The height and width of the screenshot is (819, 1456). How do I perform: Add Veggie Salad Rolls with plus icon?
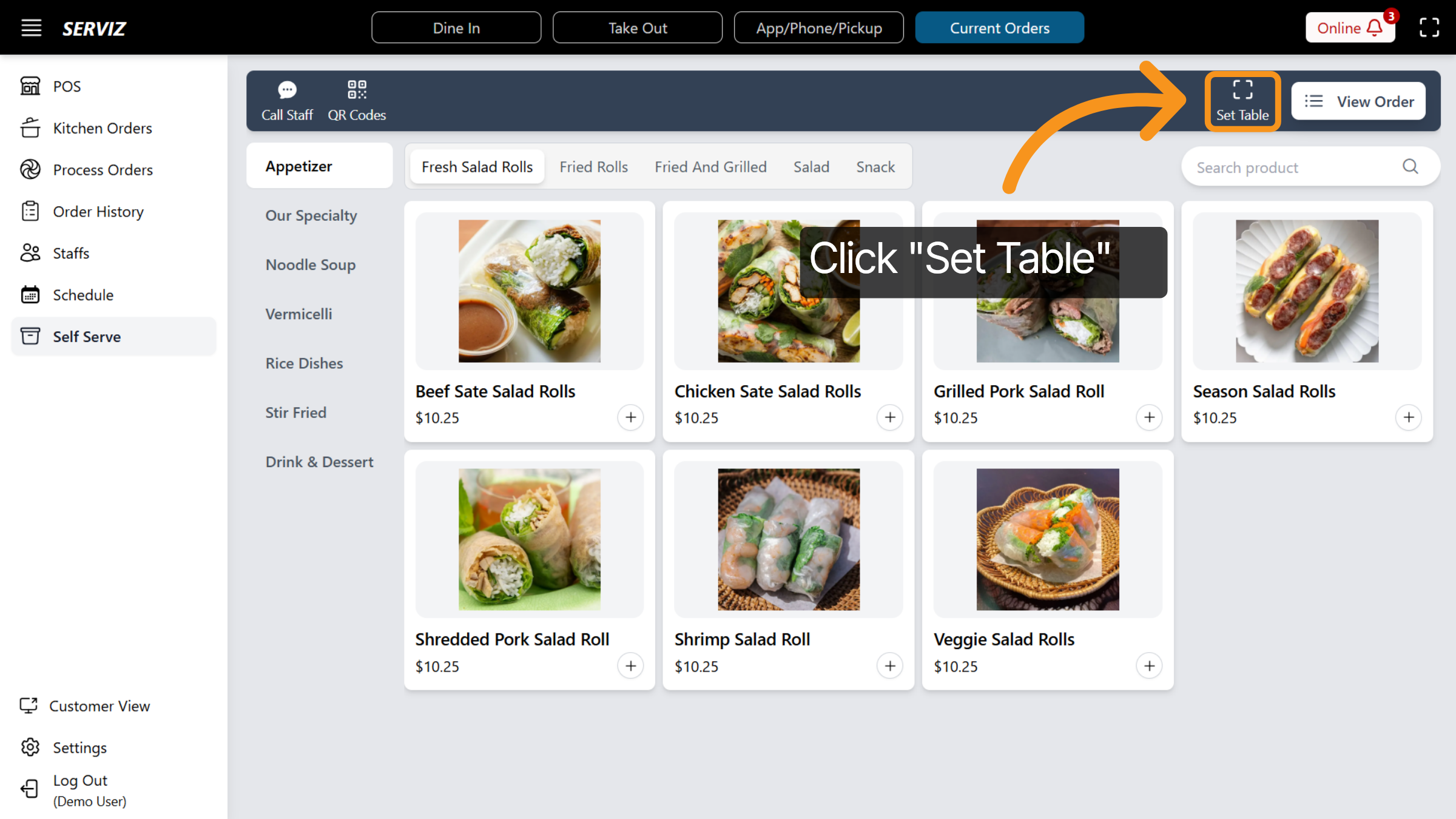(1148, 666)
